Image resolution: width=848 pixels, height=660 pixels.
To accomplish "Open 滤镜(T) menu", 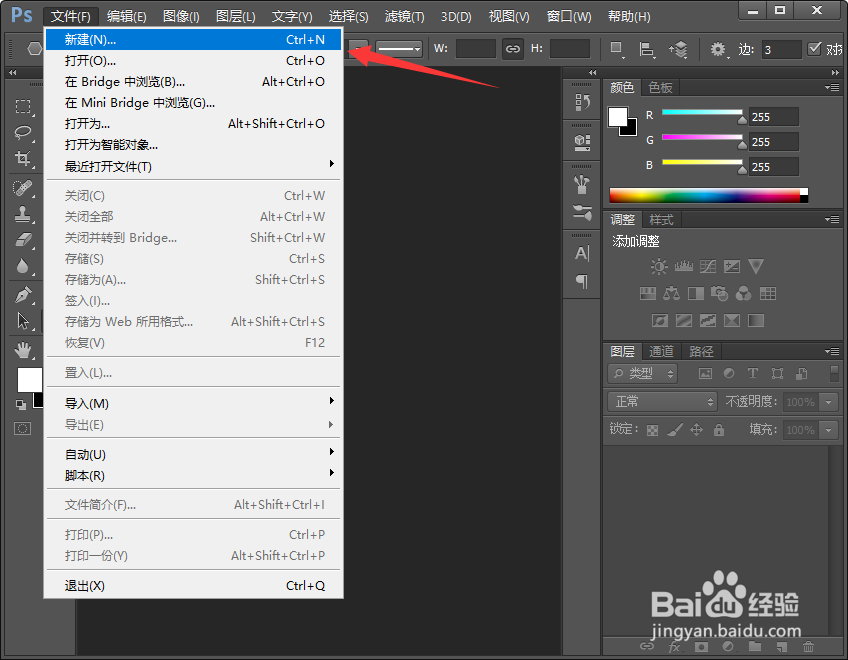I will [405, 16].
